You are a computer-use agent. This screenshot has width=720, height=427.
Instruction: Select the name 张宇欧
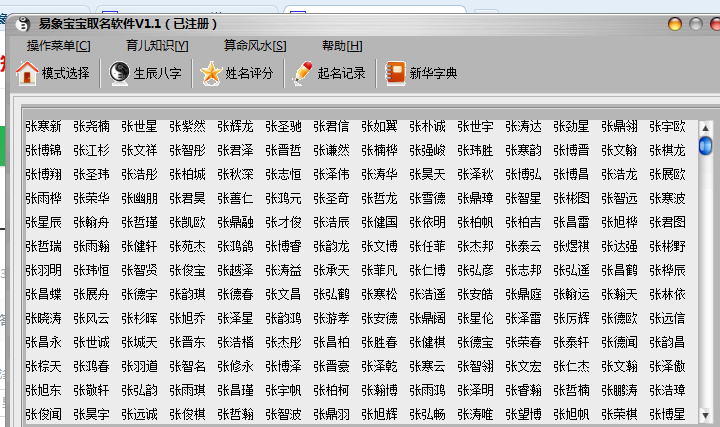pos(667,126)
